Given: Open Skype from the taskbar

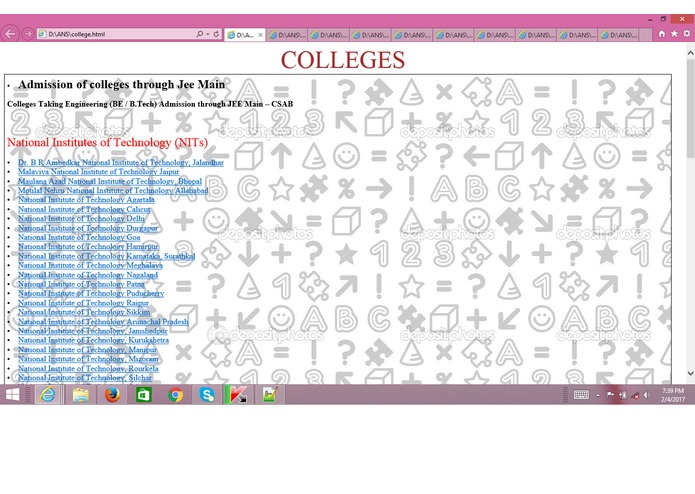Looking at the screenshot, I should (207, 394).
